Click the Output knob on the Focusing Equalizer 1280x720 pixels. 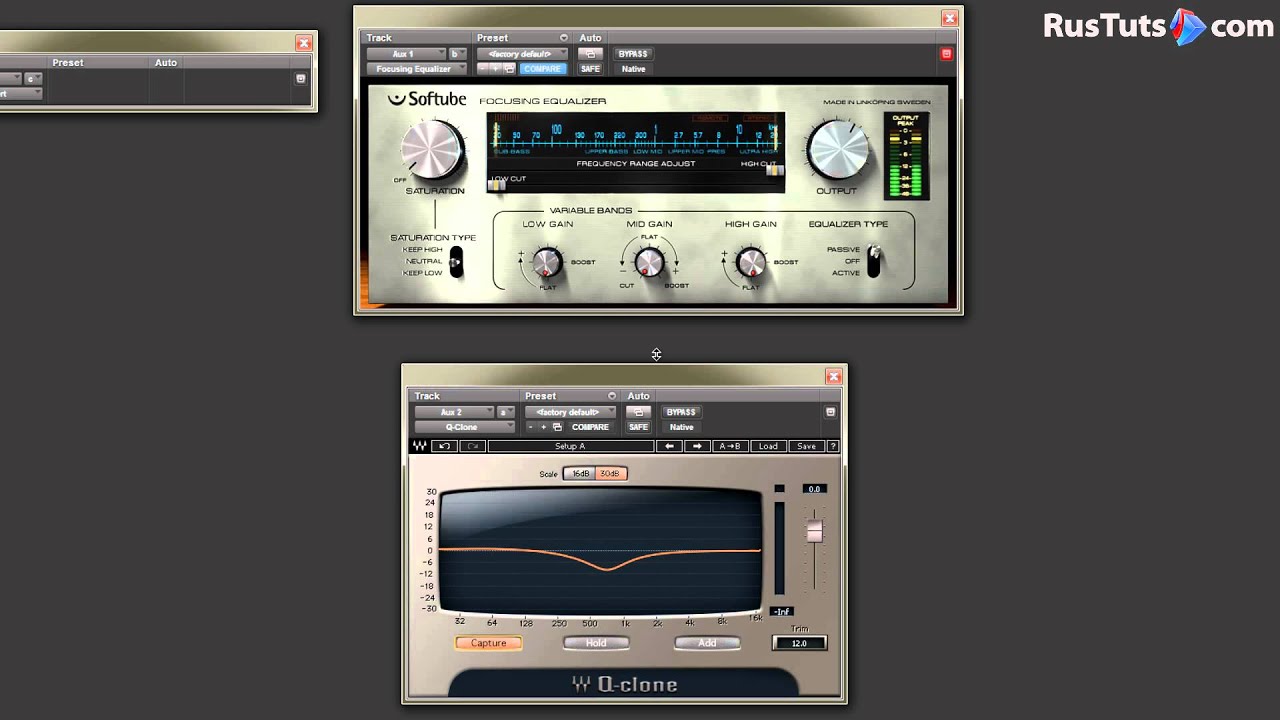pyautogui.click(x=838, y=150)
